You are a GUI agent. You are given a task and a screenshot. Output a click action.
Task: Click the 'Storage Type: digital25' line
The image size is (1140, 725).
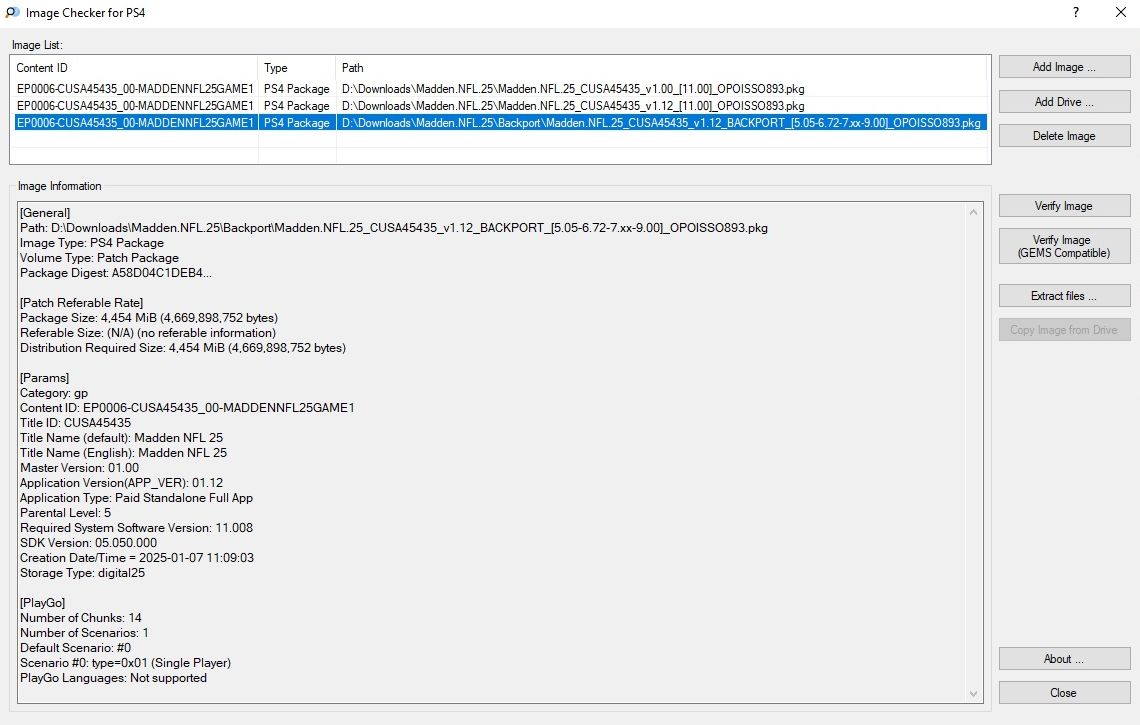pos(82,574)
